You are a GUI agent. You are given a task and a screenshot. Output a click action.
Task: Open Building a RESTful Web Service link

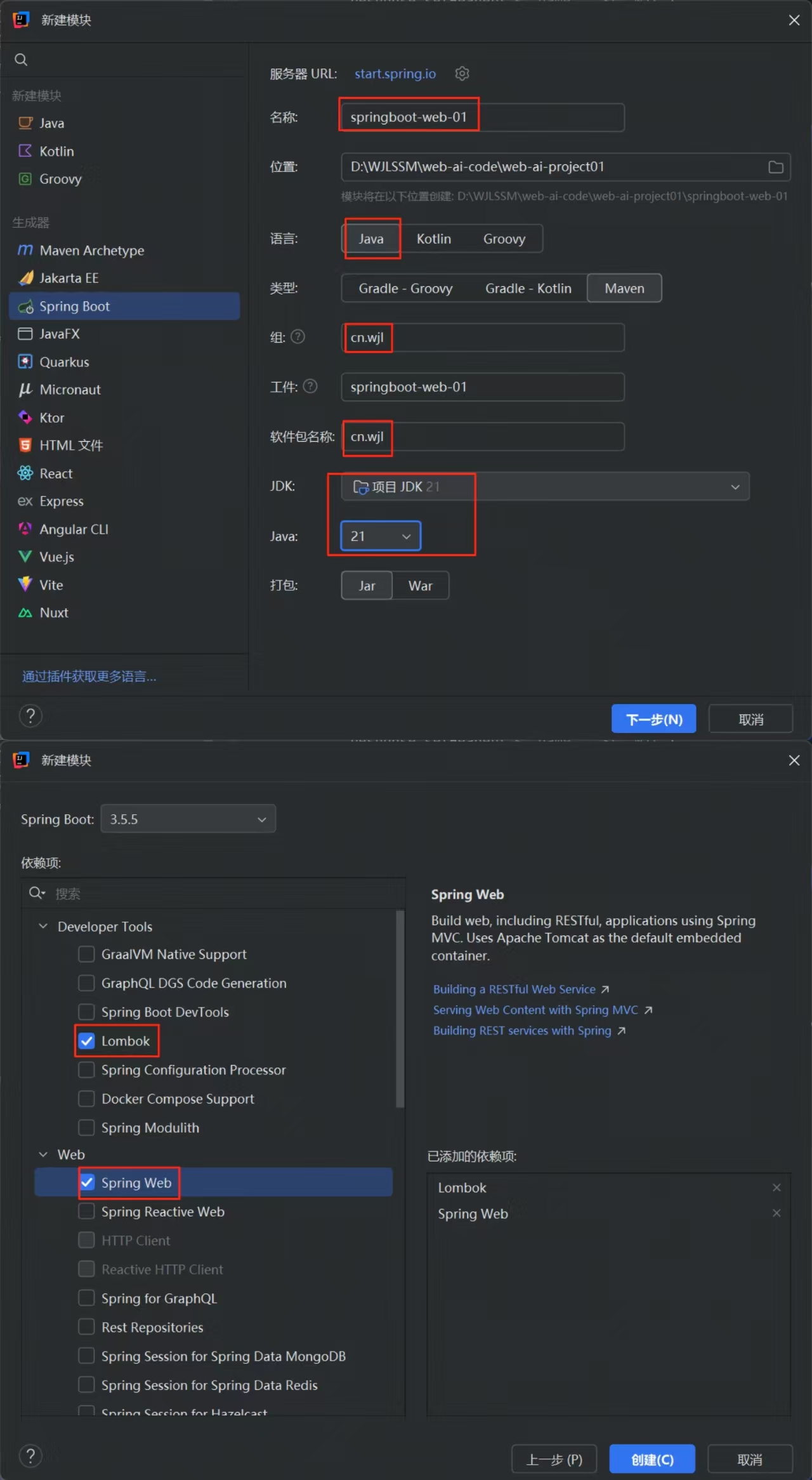514,989
